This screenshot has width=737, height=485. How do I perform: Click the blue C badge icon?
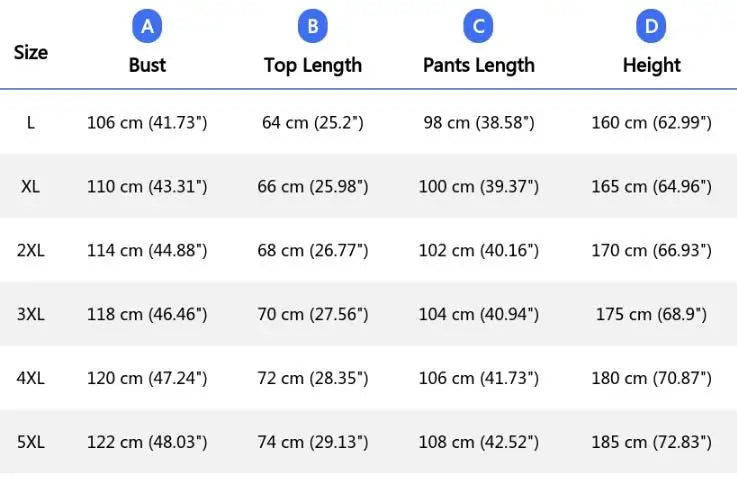478,27
